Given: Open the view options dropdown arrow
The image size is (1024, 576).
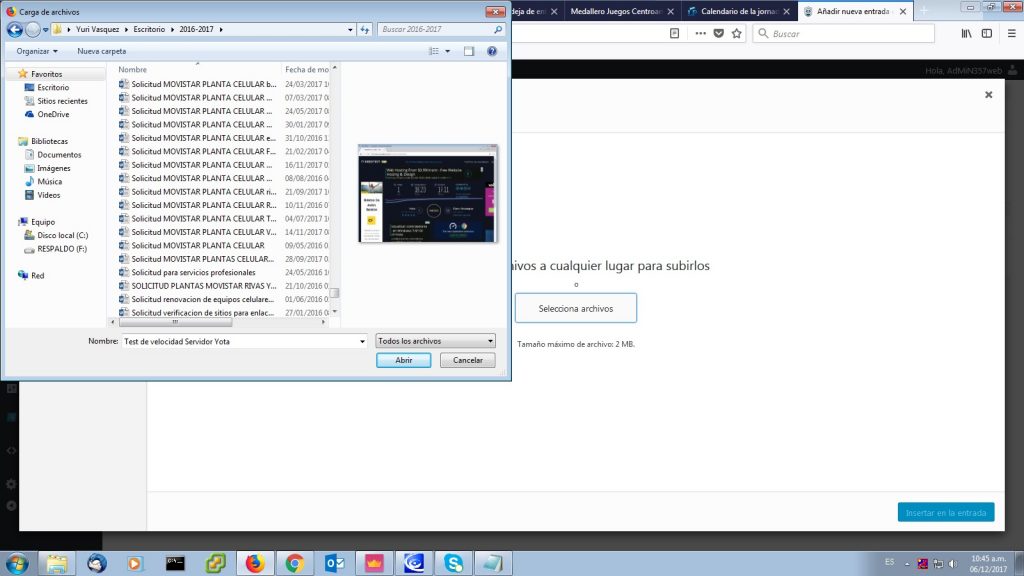Looking at the screenshot, I should [x=447, y=51].
